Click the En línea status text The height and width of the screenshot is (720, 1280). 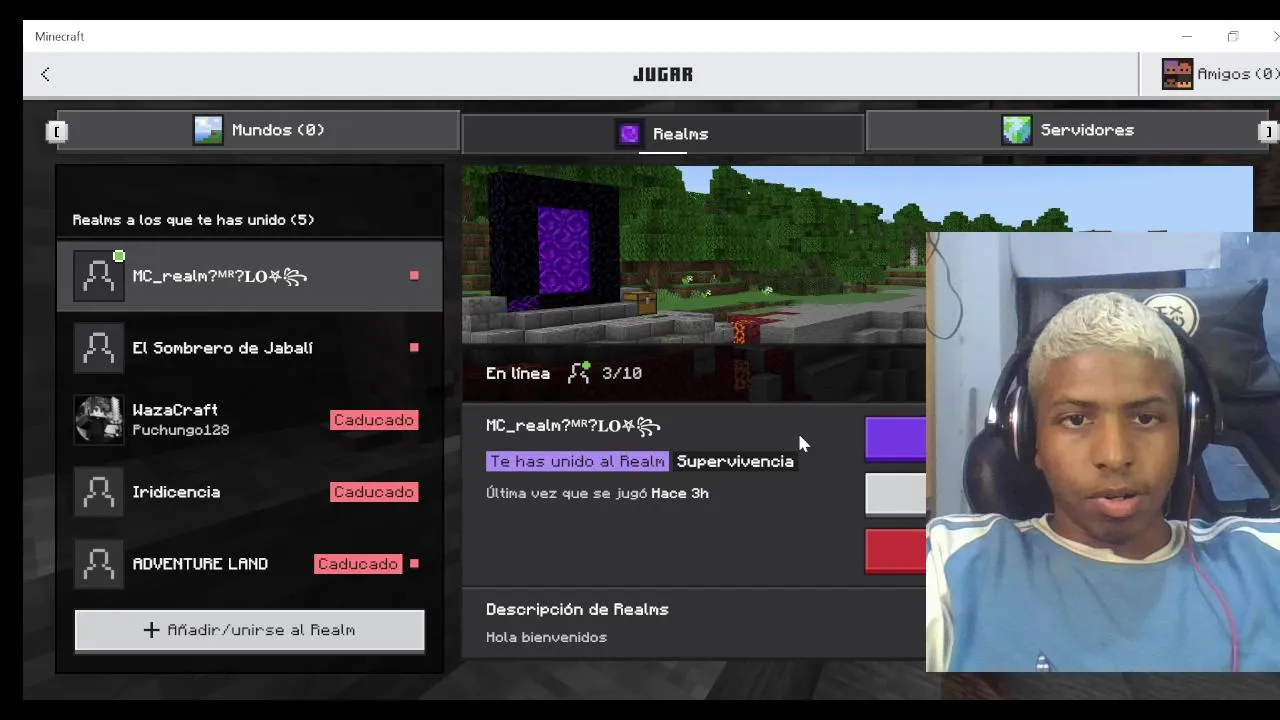tap(518, 373)
